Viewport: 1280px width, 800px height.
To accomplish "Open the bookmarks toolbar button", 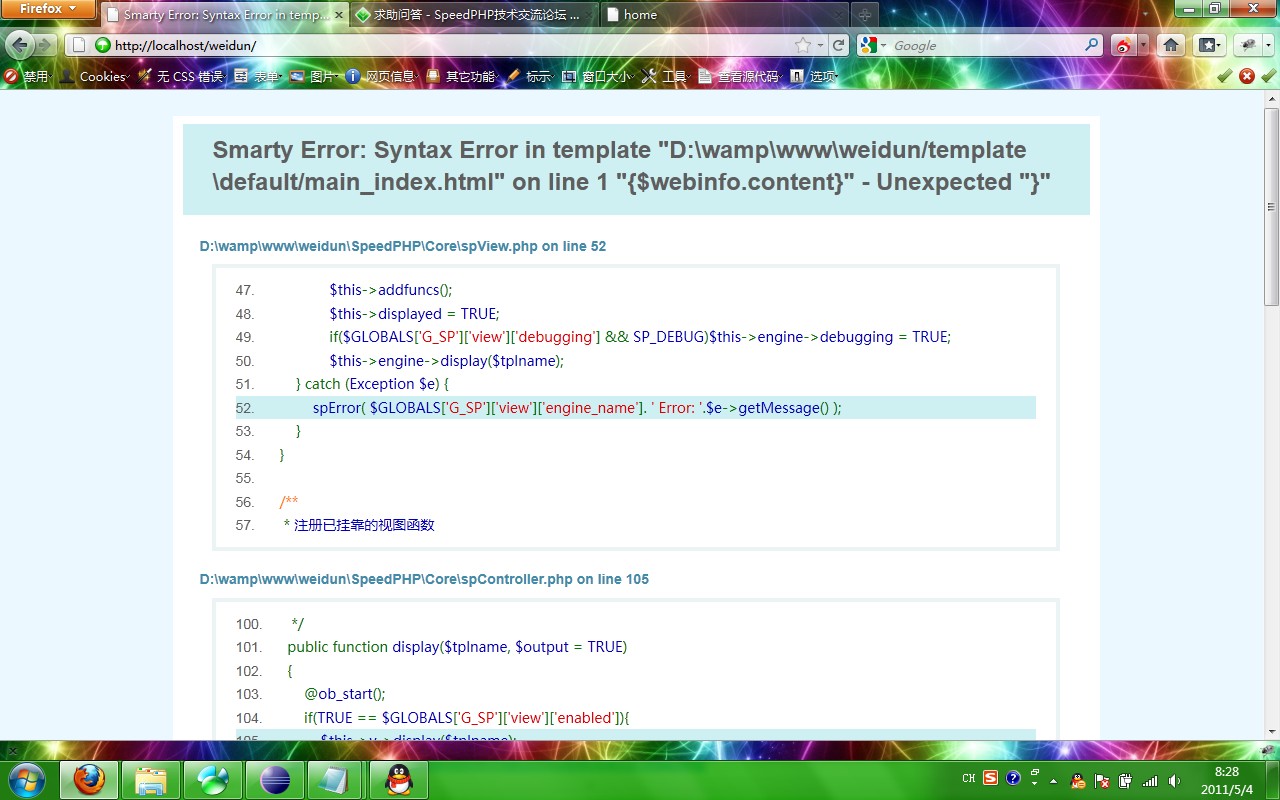I will tap(1209, 45).
